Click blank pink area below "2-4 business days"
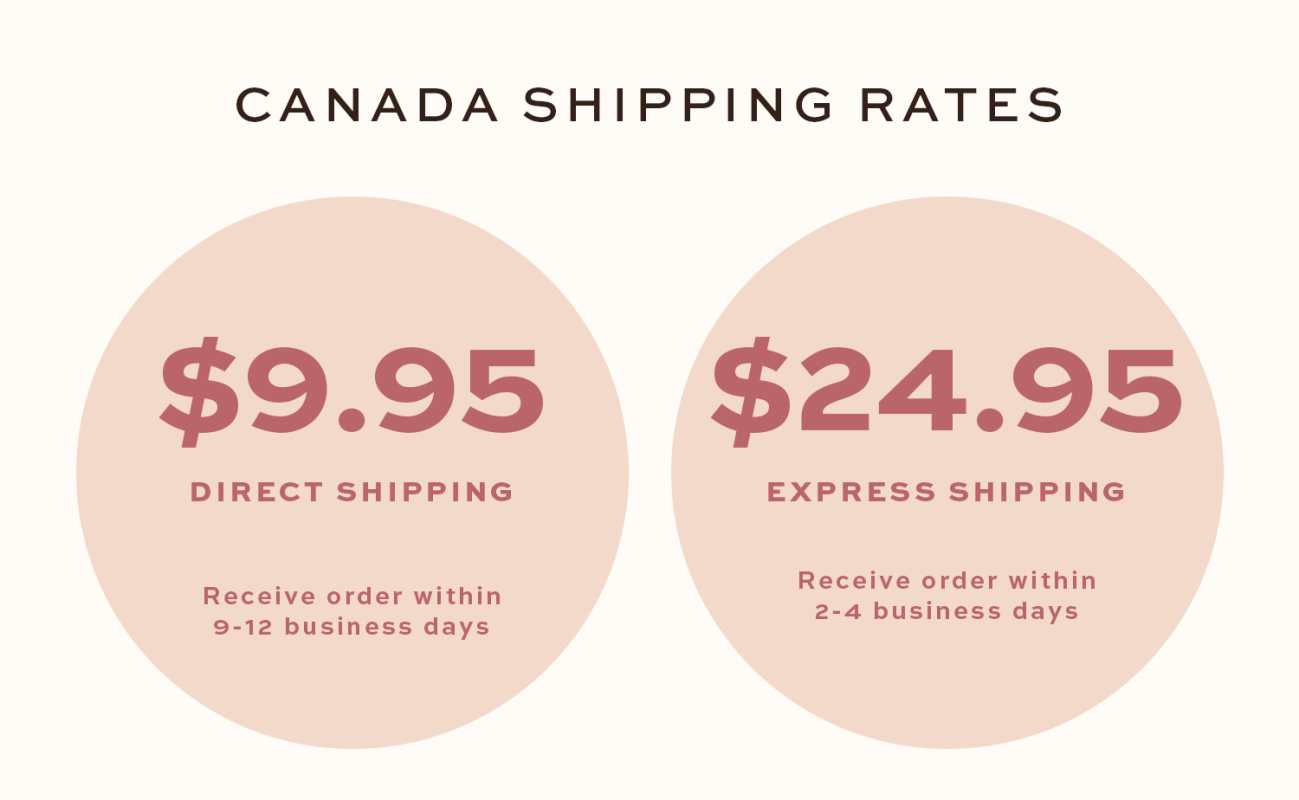The width and height of the screenshot is (1299, 800). pos(946,680)
